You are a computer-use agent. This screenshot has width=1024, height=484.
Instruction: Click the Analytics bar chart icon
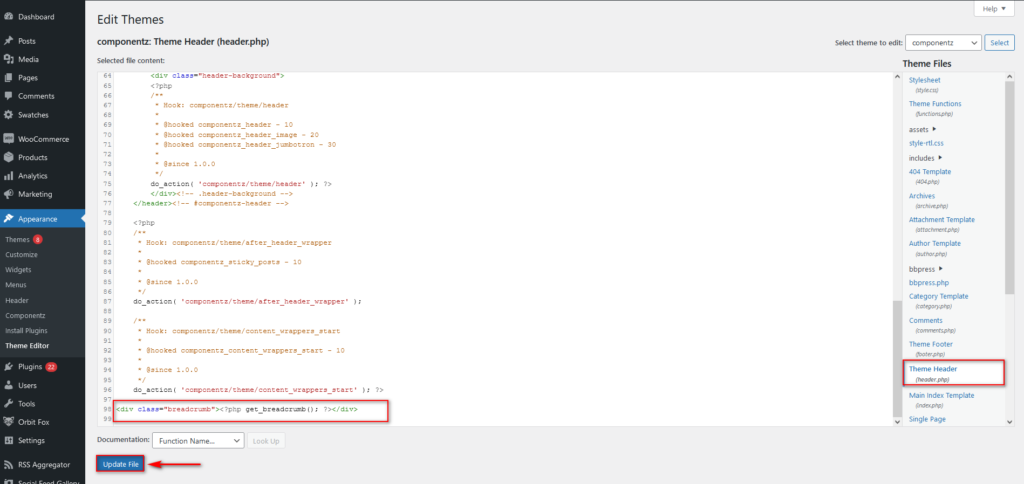(x=8, y=176)
